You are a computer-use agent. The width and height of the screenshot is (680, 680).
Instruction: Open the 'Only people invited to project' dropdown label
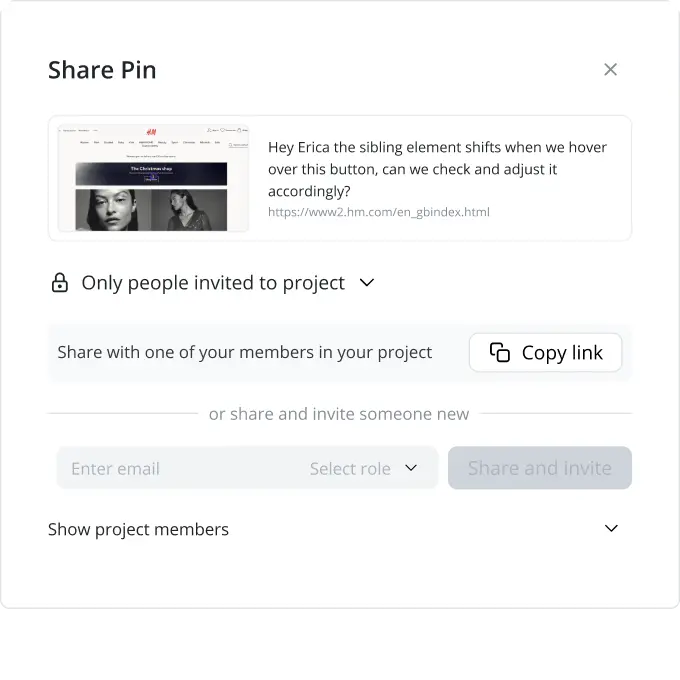click(x=213, y=283)
